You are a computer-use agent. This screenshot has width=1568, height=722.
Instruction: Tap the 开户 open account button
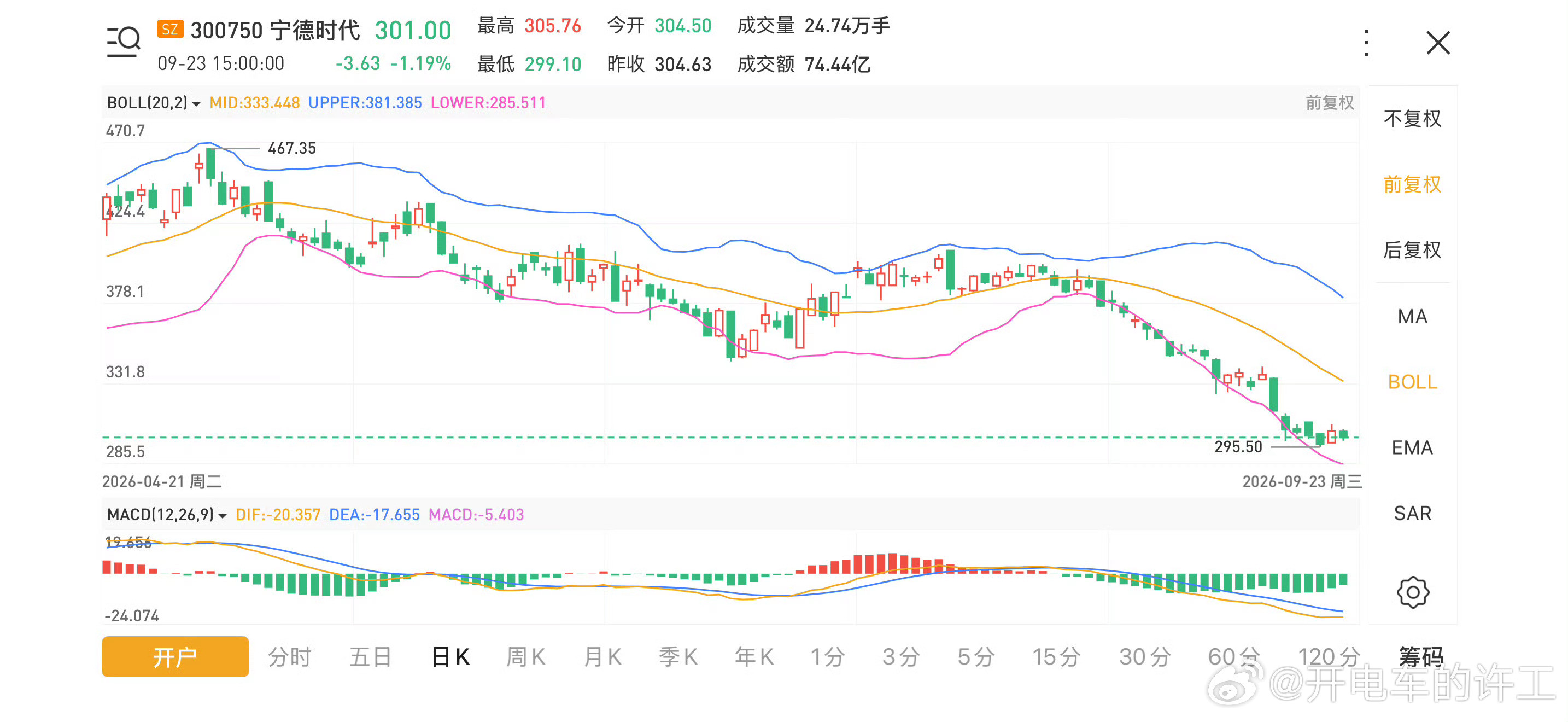click(x=175, y=656)
